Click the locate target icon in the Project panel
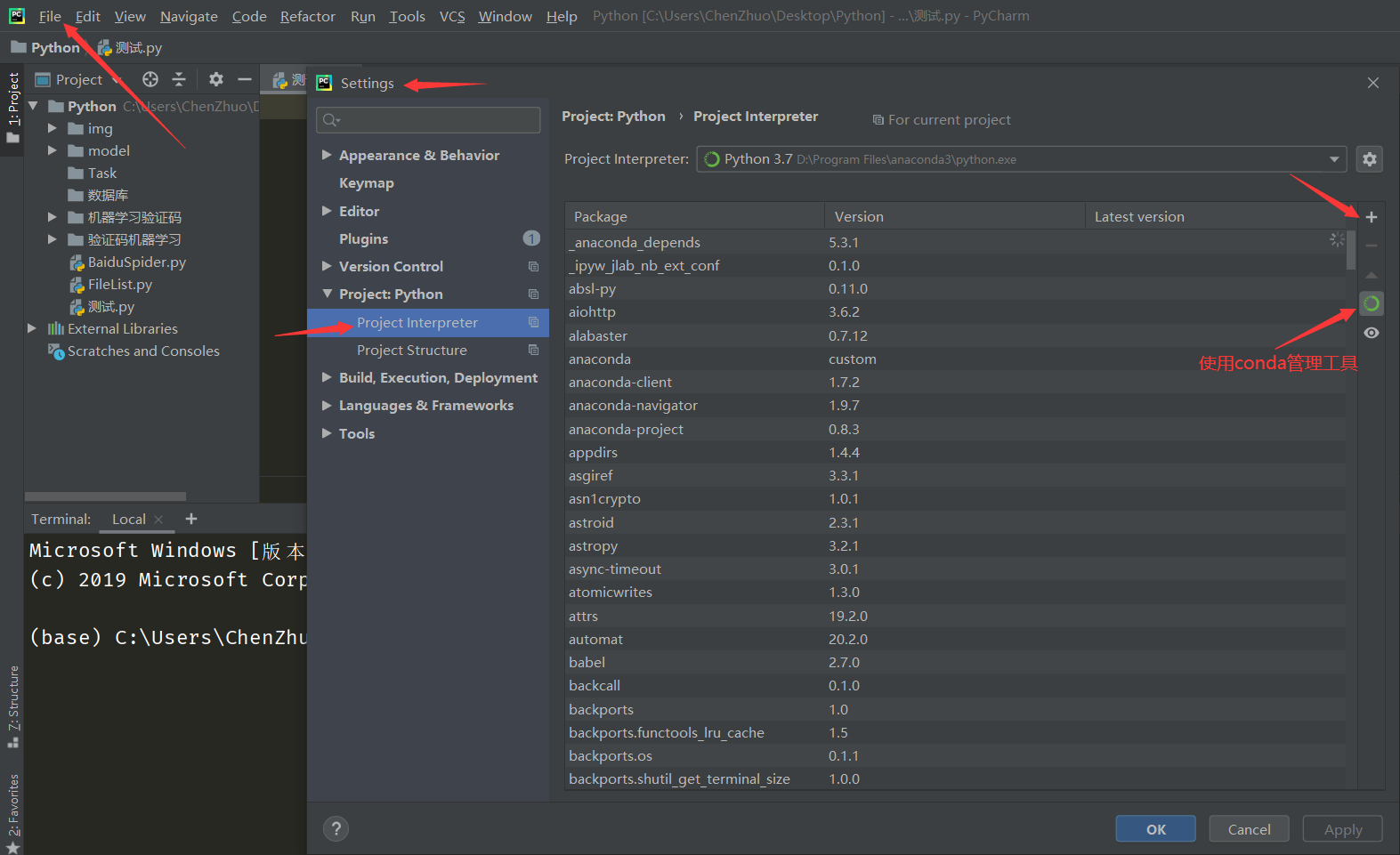 pos(150,80)
